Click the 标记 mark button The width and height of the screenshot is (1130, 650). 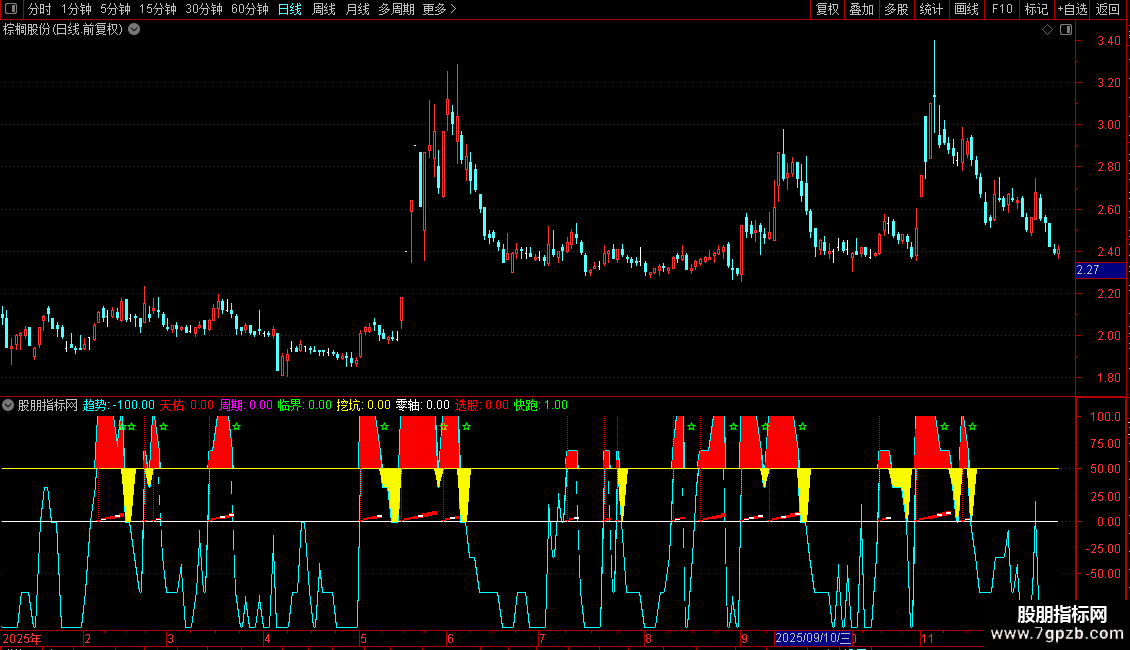pyautogui.click(x=1036, y=9)
